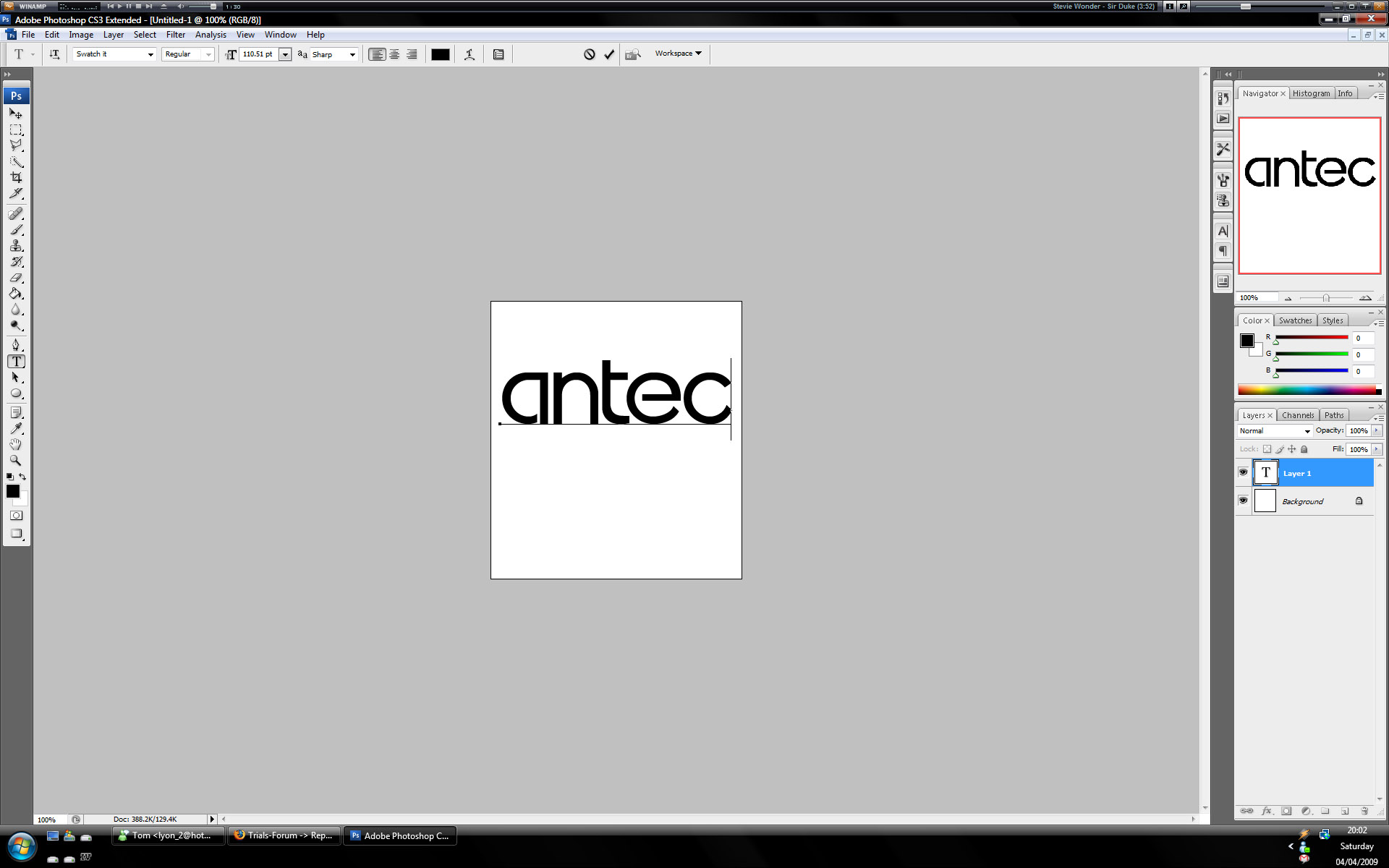Image resolution: width=1389 pixels, height=868 pixels.
Task: Select the Slice tool
Action: pyautogui.click(x=16, y=193)
